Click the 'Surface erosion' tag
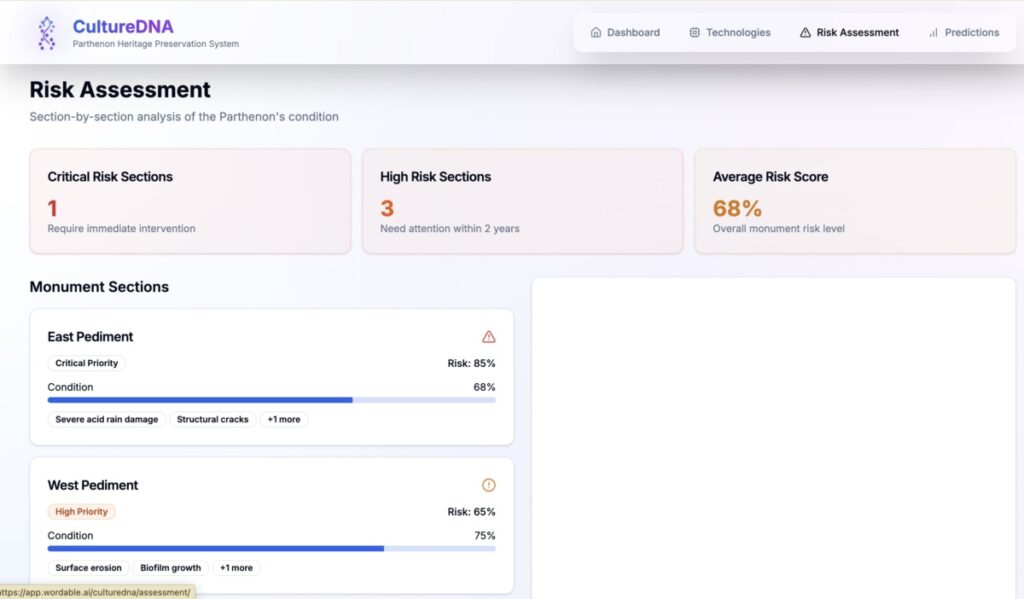Image resolution: width=1024 pixels, height=599 pixels. click(88, 568)
